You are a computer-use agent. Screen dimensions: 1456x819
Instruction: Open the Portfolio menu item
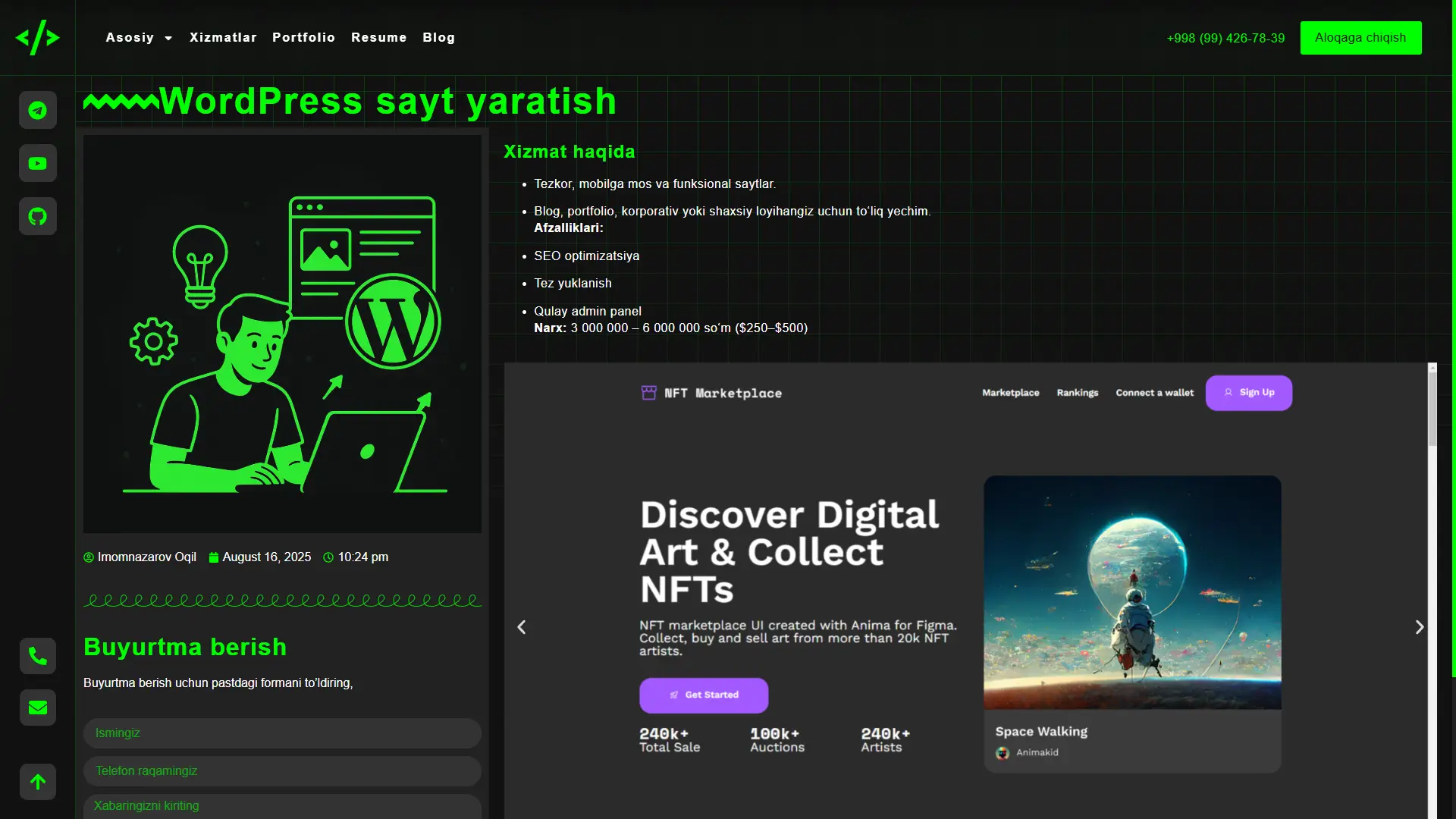303,37
